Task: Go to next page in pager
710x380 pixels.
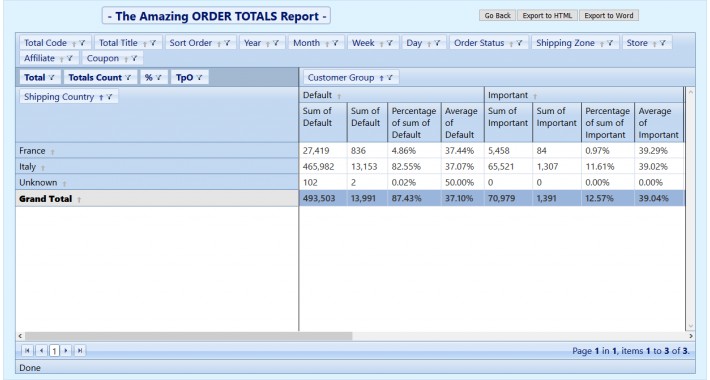Action: coord(66,350)
